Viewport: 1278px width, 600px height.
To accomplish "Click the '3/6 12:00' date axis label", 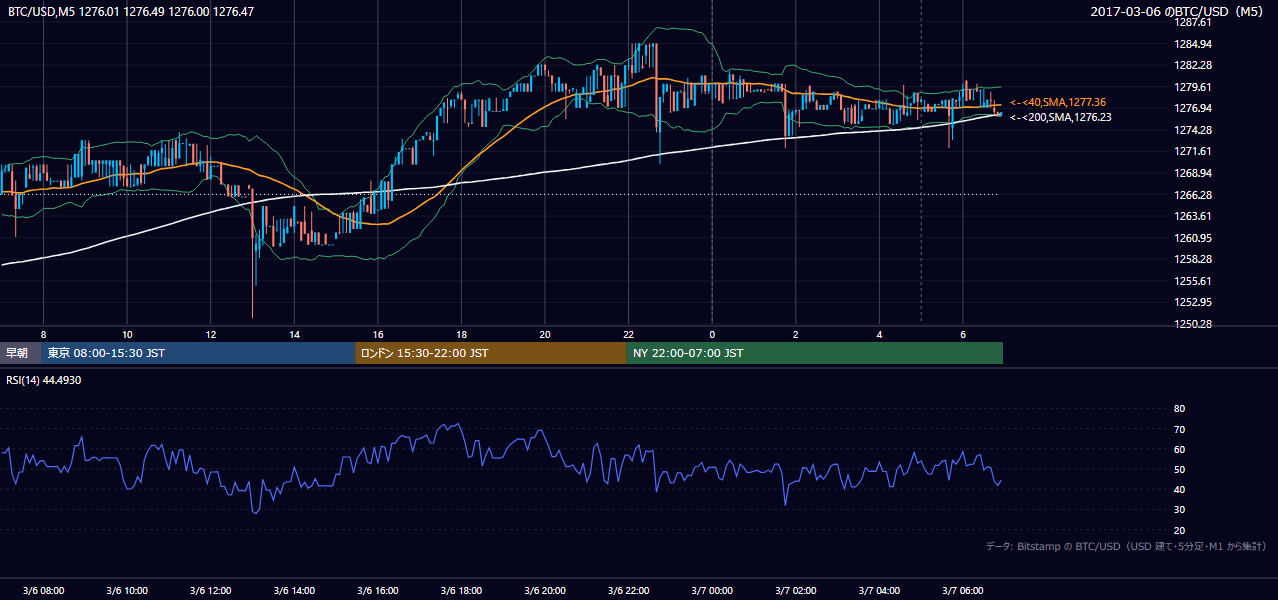I will click(x=210, y=590).
